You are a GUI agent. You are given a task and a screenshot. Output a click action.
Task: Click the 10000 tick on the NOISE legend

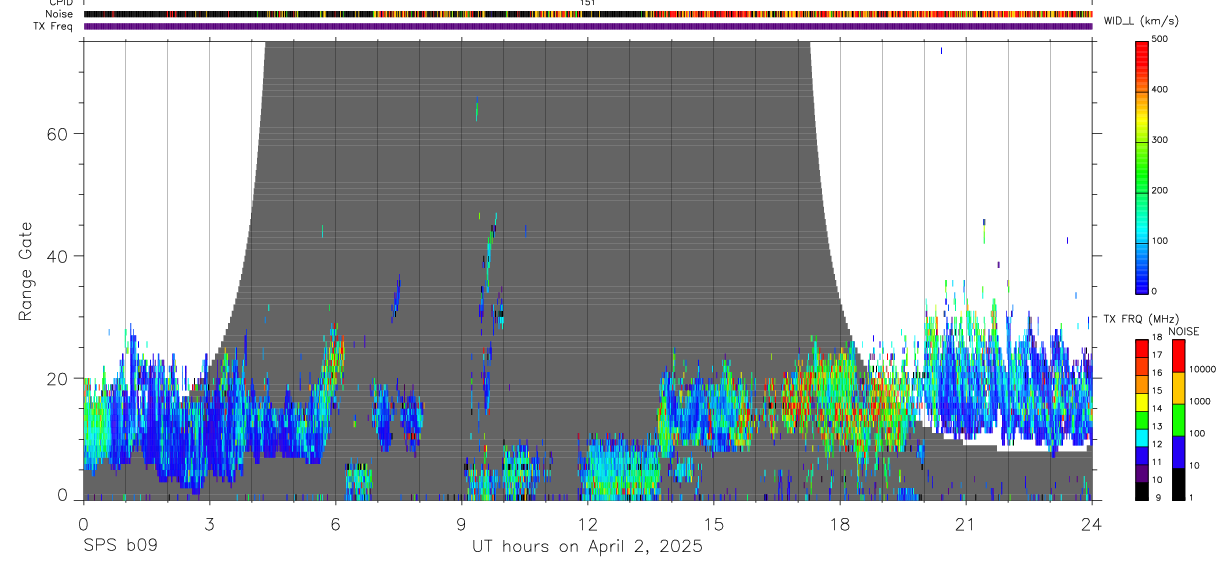[1203, 369]
